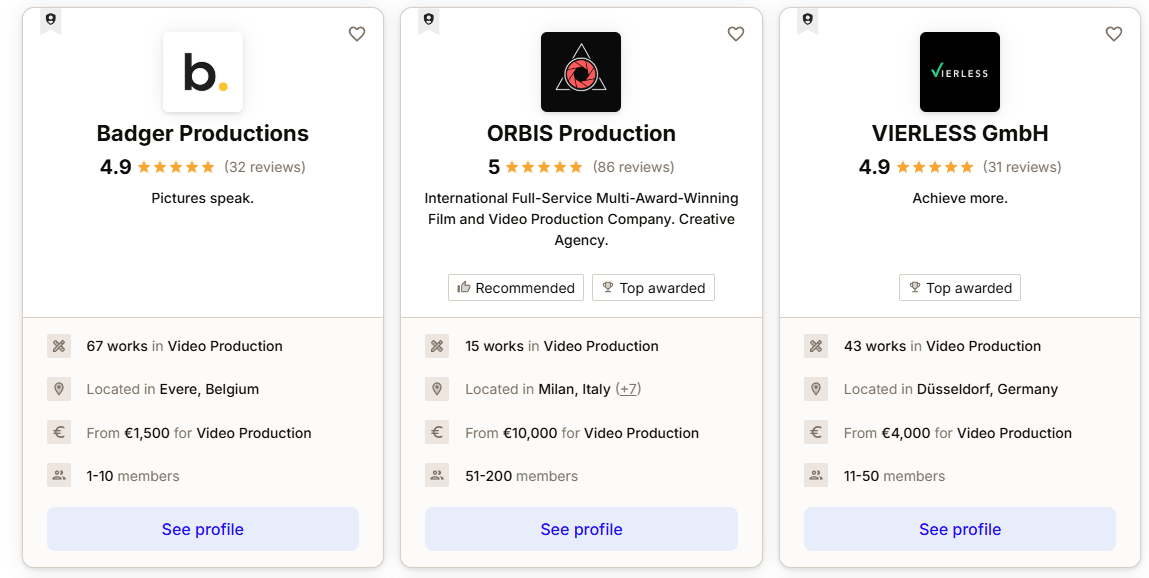Open the Badger Productions title
Image resolution: width=1149 pixels, height=578 pixels.
tap(203, 133)
